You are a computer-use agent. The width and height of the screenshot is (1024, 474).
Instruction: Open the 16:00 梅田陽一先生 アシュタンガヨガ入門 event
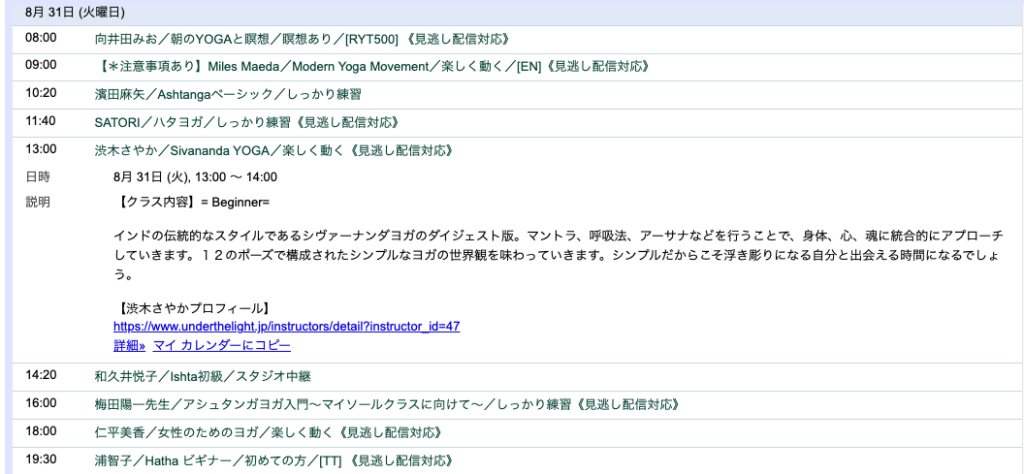coord(387,405)
